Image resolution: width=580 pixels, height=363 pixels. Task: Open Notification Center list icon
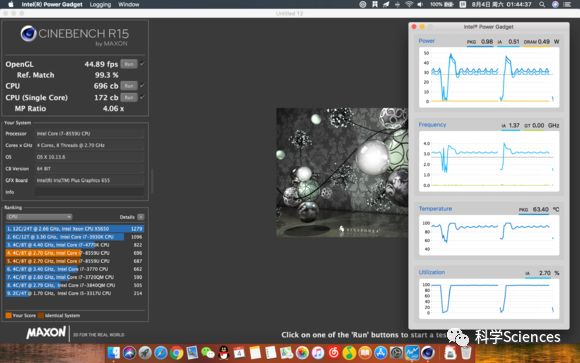point(567,4)
